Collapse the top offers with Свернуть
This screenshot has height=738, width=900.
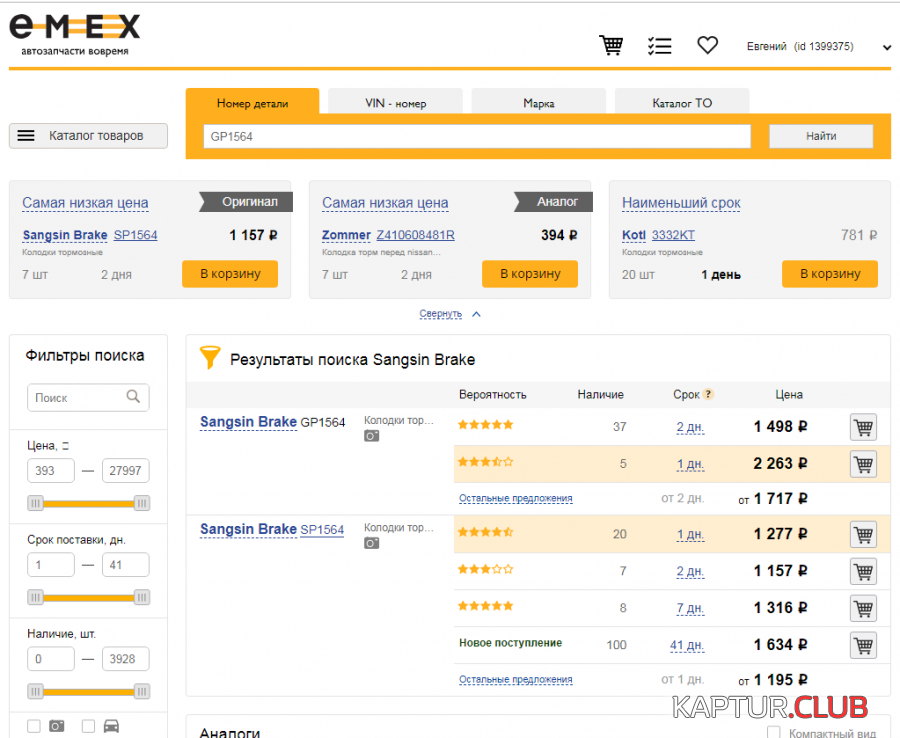pyautogui.click(x=441, y=314)
